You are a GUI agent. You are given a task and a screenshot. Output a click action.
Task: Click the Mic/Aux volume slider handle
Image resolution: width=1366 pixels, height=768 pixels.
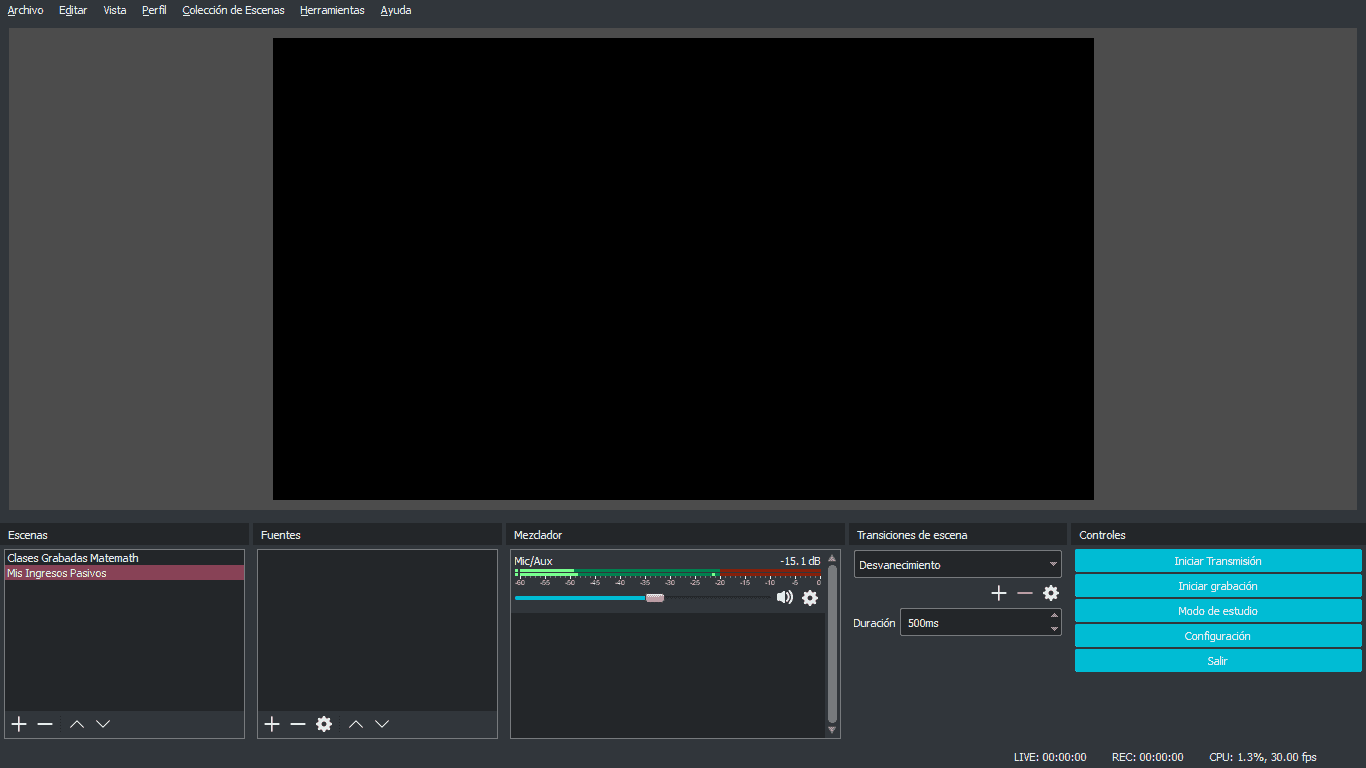click(655, 598)
